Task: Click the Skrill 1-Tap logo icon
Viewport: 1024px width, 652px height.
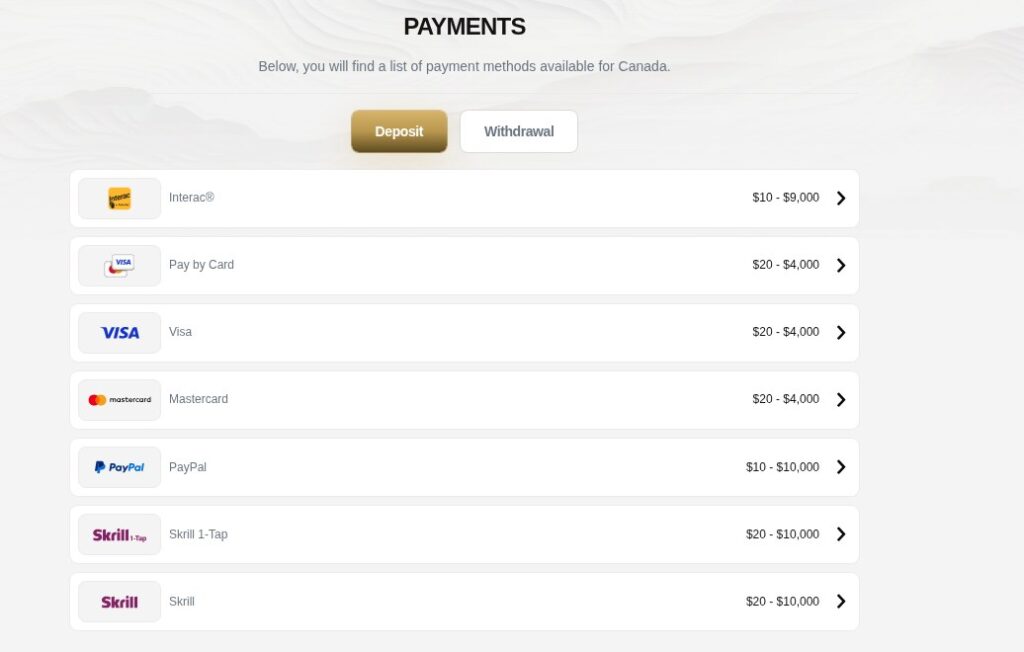Action: click(x=120, y=534)
